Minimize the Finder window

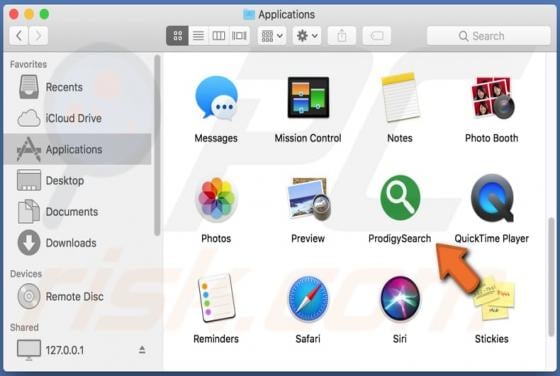tap(29, 14)
